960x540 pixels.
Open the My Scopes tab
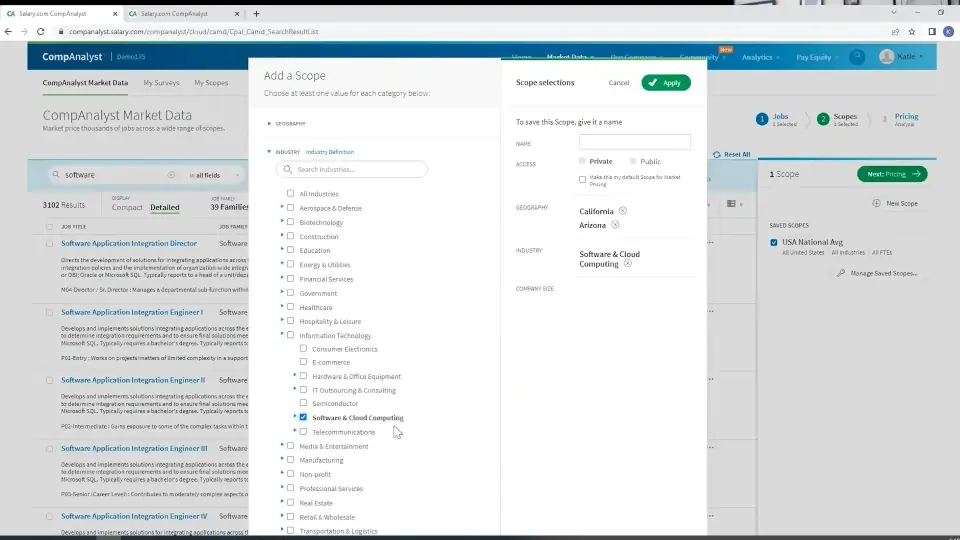[x=211, y=83]
